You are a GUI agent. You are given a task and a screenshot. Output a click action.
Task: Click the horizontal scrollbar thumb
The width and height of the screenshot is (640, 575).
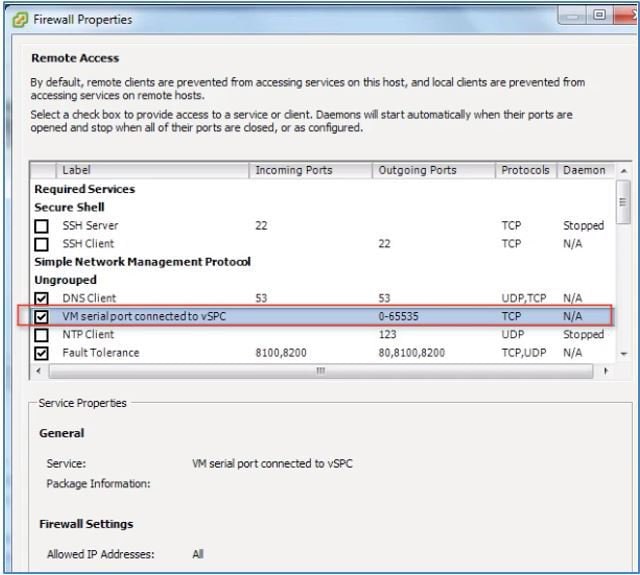coord(320,371)
